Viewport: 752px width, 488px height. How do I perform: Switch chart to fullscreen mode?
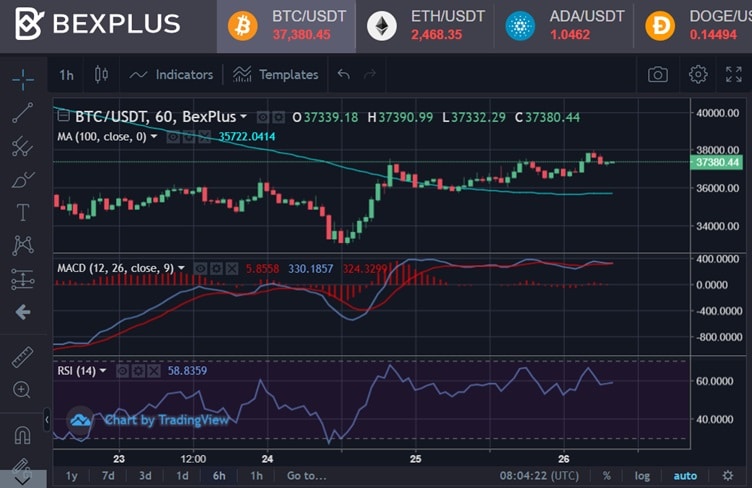tap(734, 74)
